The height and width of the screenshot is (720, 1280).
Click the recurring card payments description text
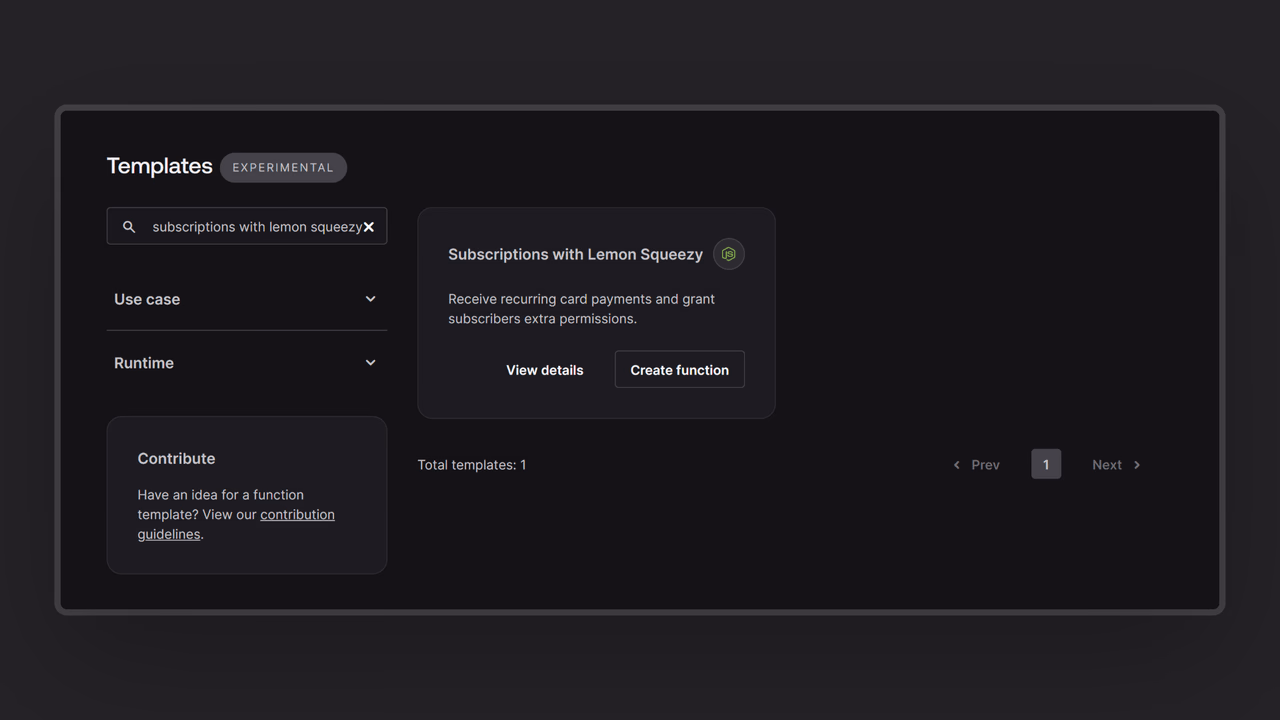[582, 309]
